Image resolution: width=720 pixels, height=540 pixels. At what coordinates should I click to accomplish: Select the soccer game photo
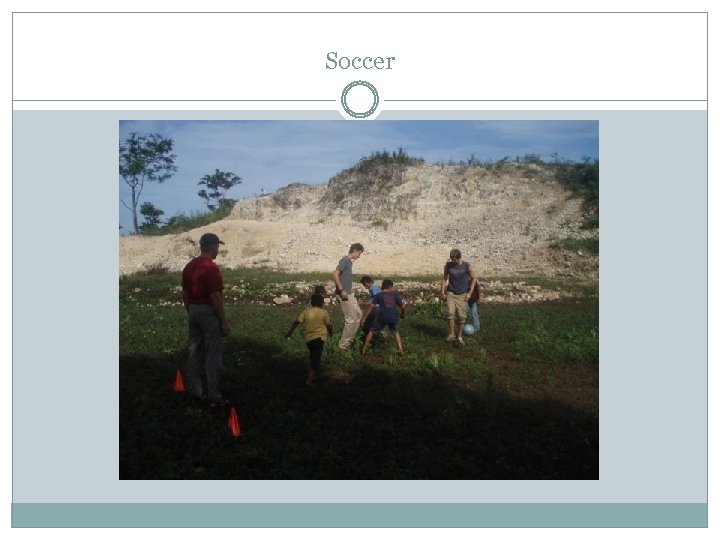coord(359,300)
